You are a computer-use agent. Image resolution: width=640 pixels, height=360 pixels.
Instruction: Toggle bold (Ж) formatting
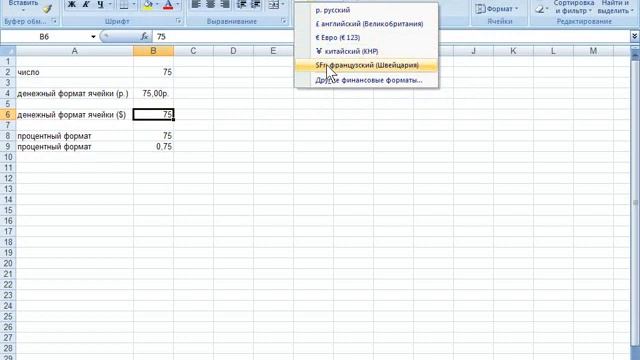[x=71, y=4]
